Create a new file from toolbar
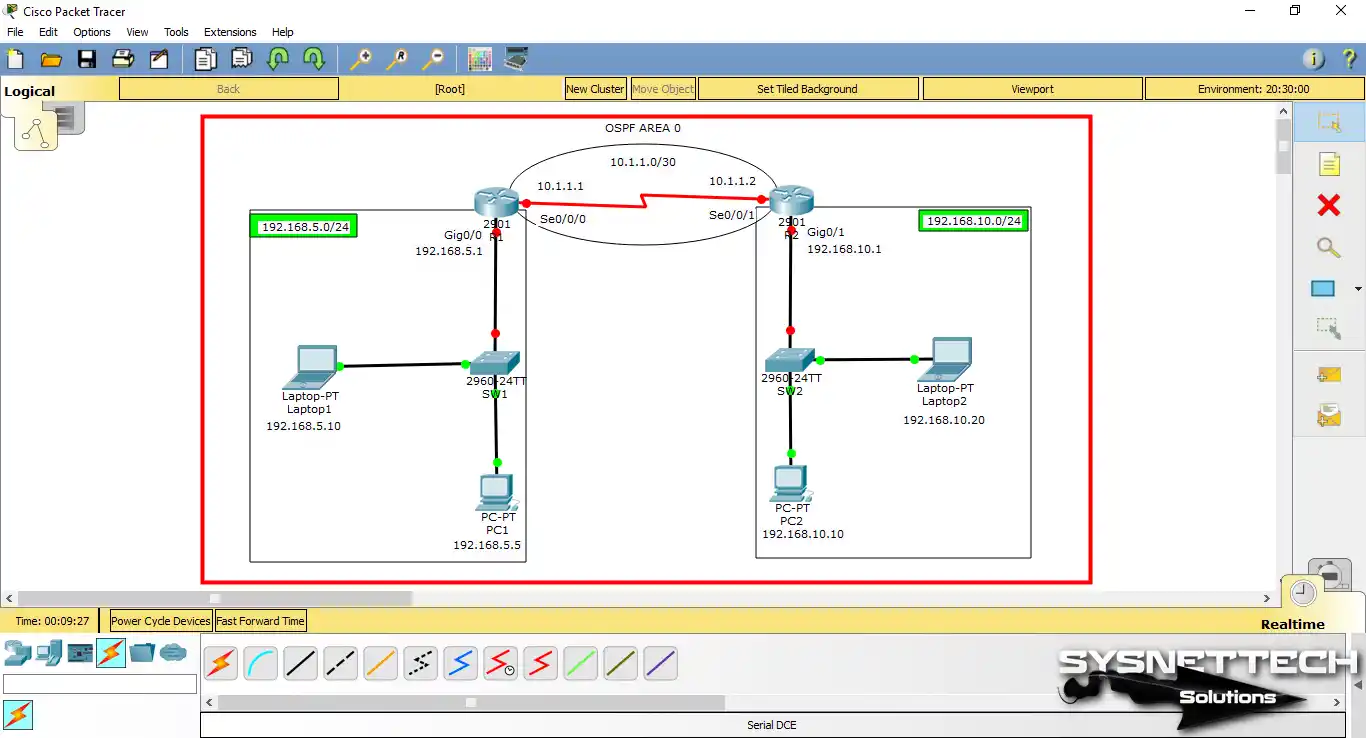The image size is (1366, 738). 15,59
